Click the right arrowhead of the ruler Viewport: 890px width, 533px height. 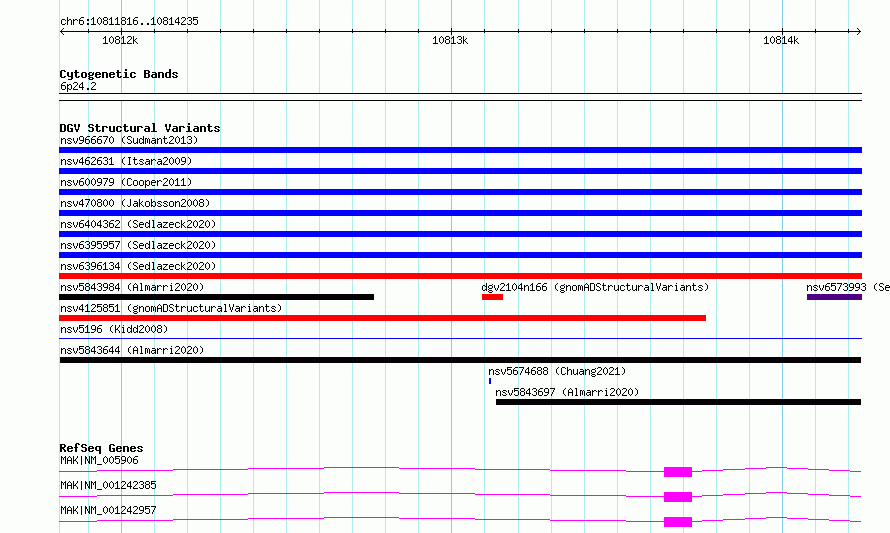(859, 31)
